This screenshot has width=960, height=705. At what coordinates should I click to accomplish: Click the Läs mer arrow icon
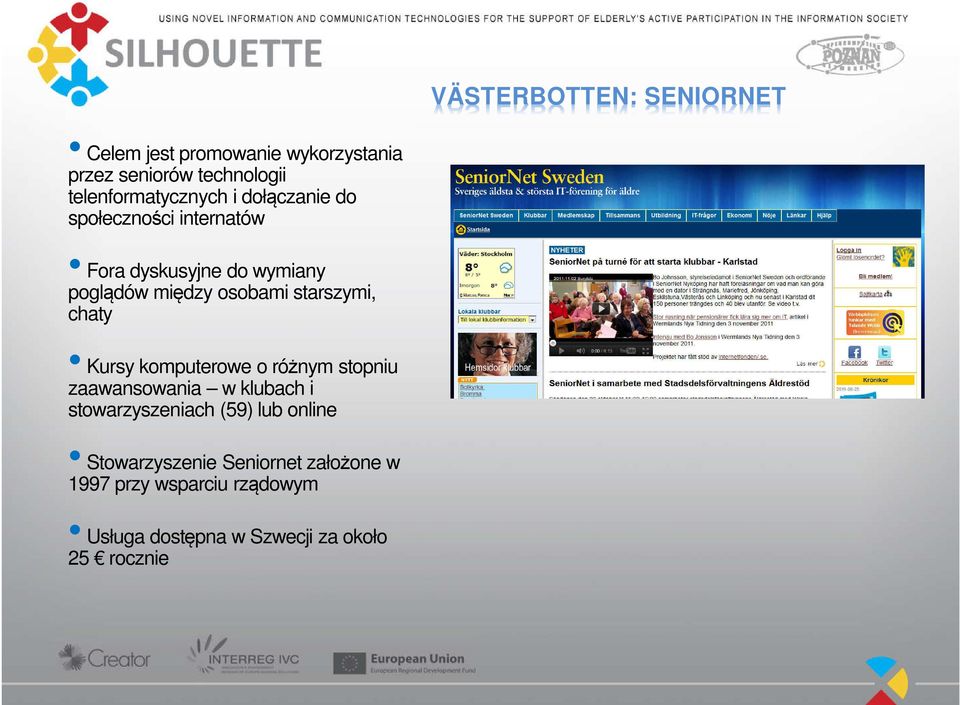822,364
